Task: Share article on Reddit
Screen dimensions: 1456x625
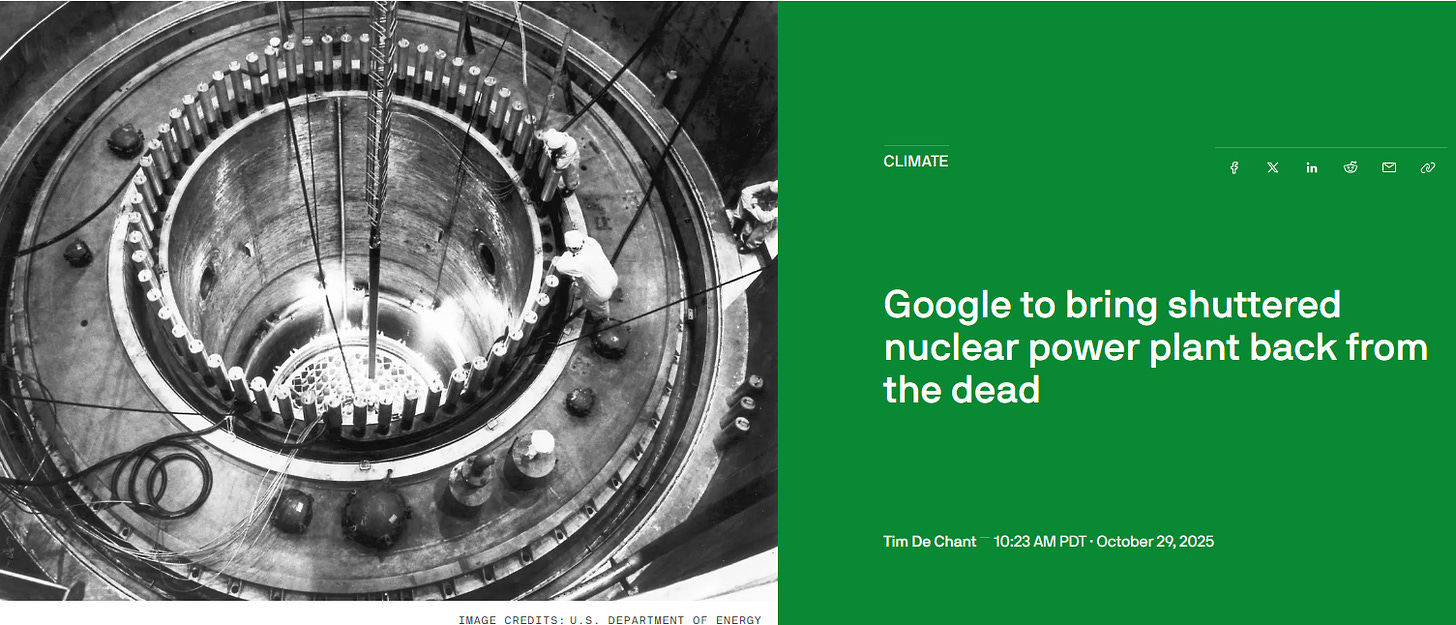Action: click(1350, 168)
